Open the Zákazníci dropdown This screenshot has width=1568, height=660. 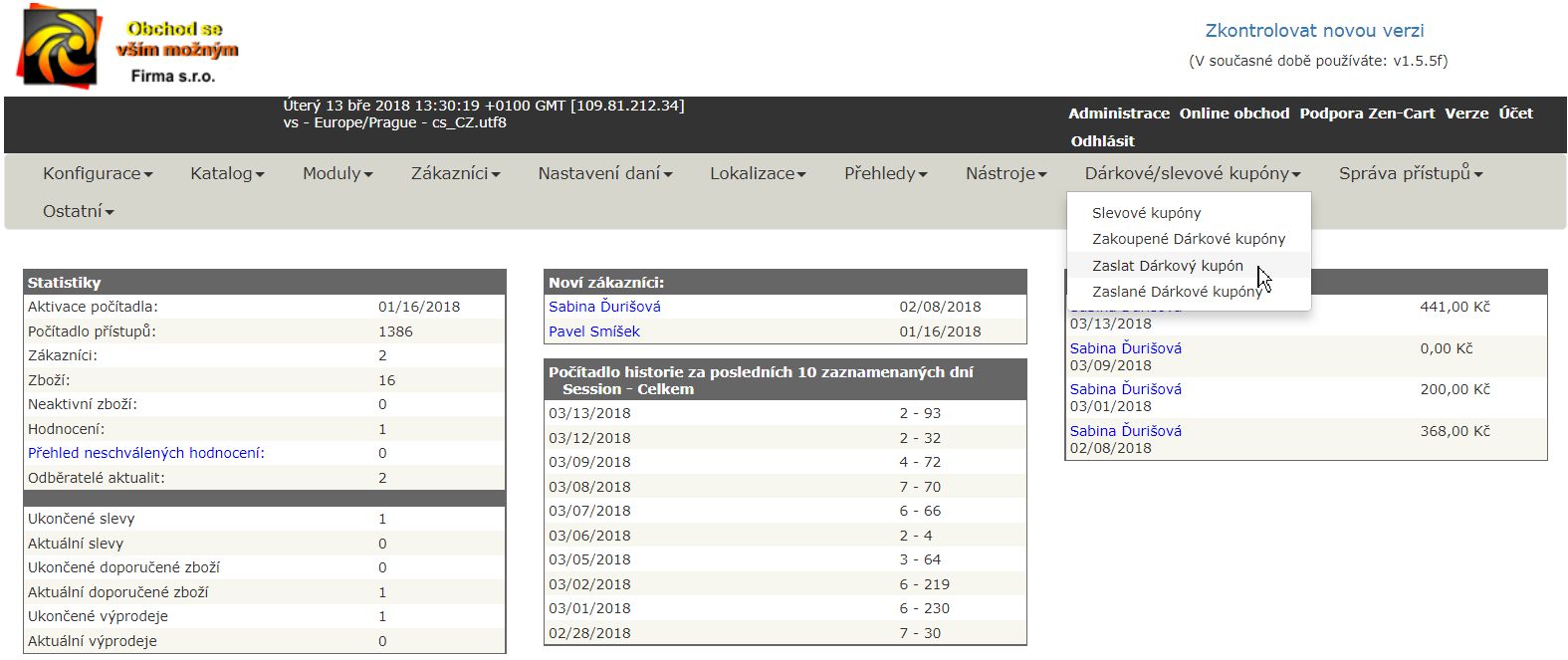pos(455,173)
